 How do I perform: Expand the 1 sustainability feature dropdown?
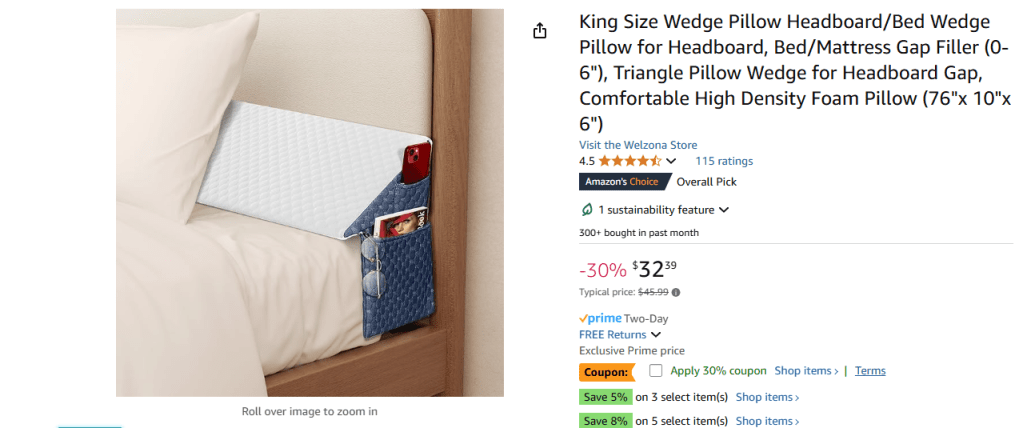tap(723, 210)
